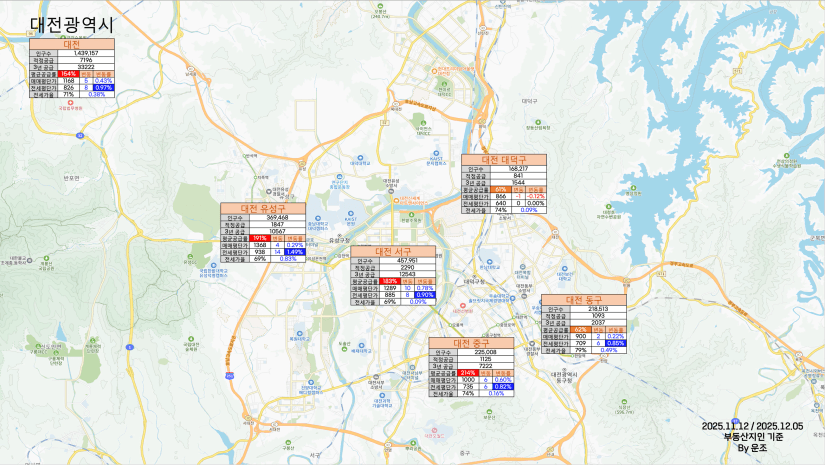Screen dimensions: 825x465
Task: Click population value 457,951
Action: click(x=408, y=260)
